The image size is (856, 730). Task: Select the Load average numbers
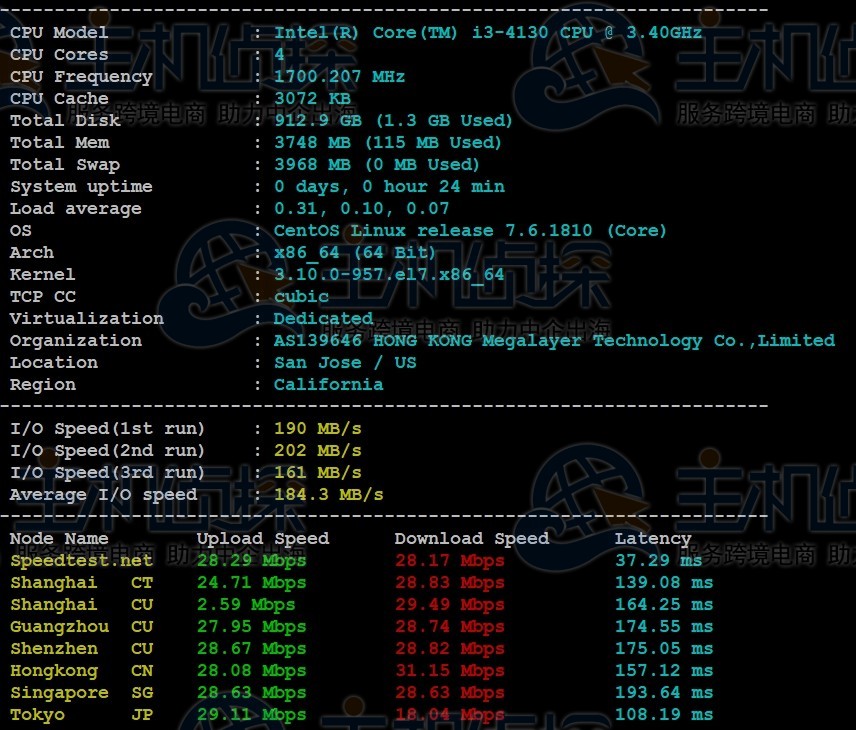361,209
